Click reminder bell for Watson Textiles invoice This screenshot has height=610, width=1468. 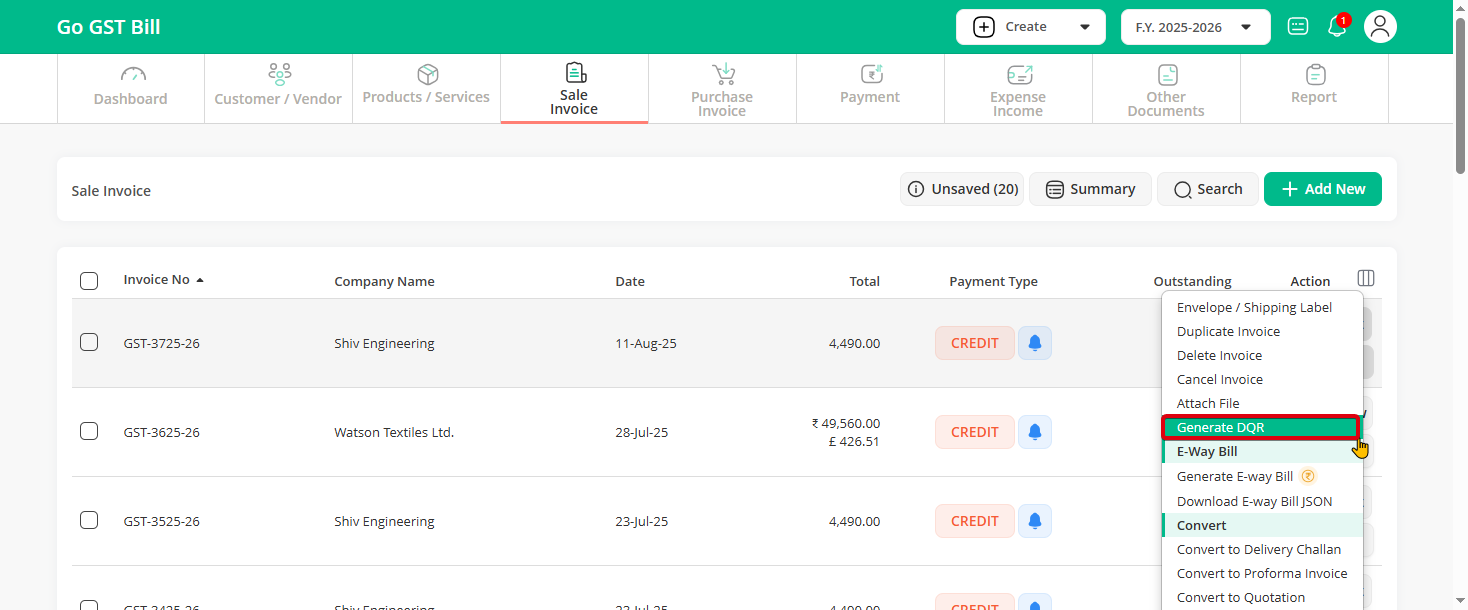pyautogui.click(x=1035, y=432)
